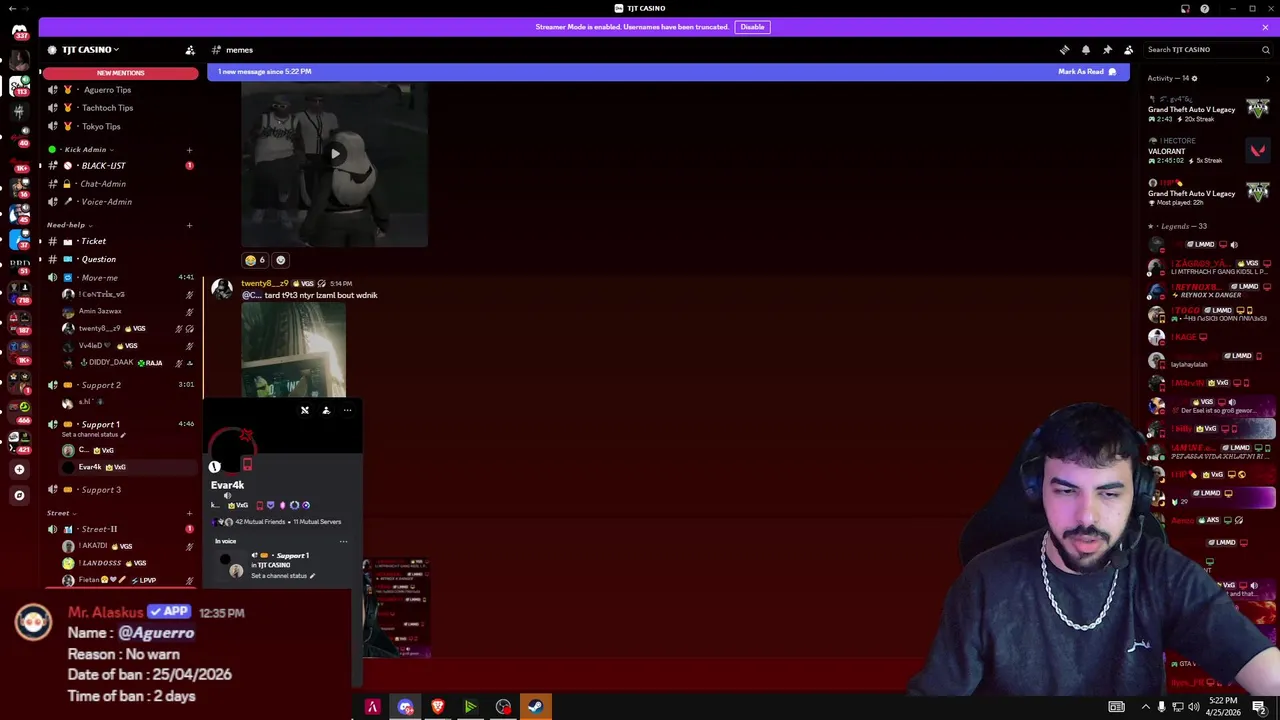Select voice user twenty8__z9 in Move-me

click(x=127, y=328)
